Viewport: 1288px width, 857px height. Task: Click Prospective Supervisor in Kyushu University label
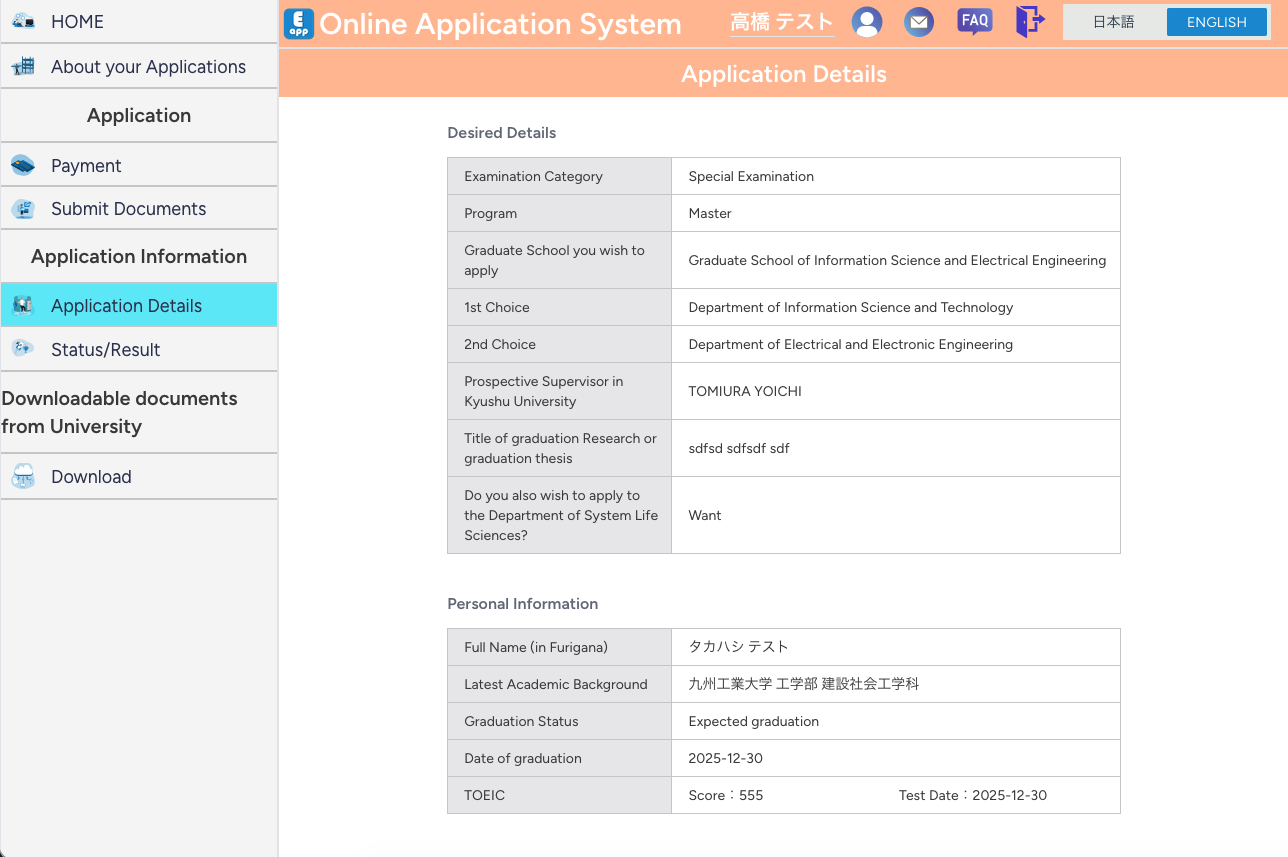tap(544, 391)
